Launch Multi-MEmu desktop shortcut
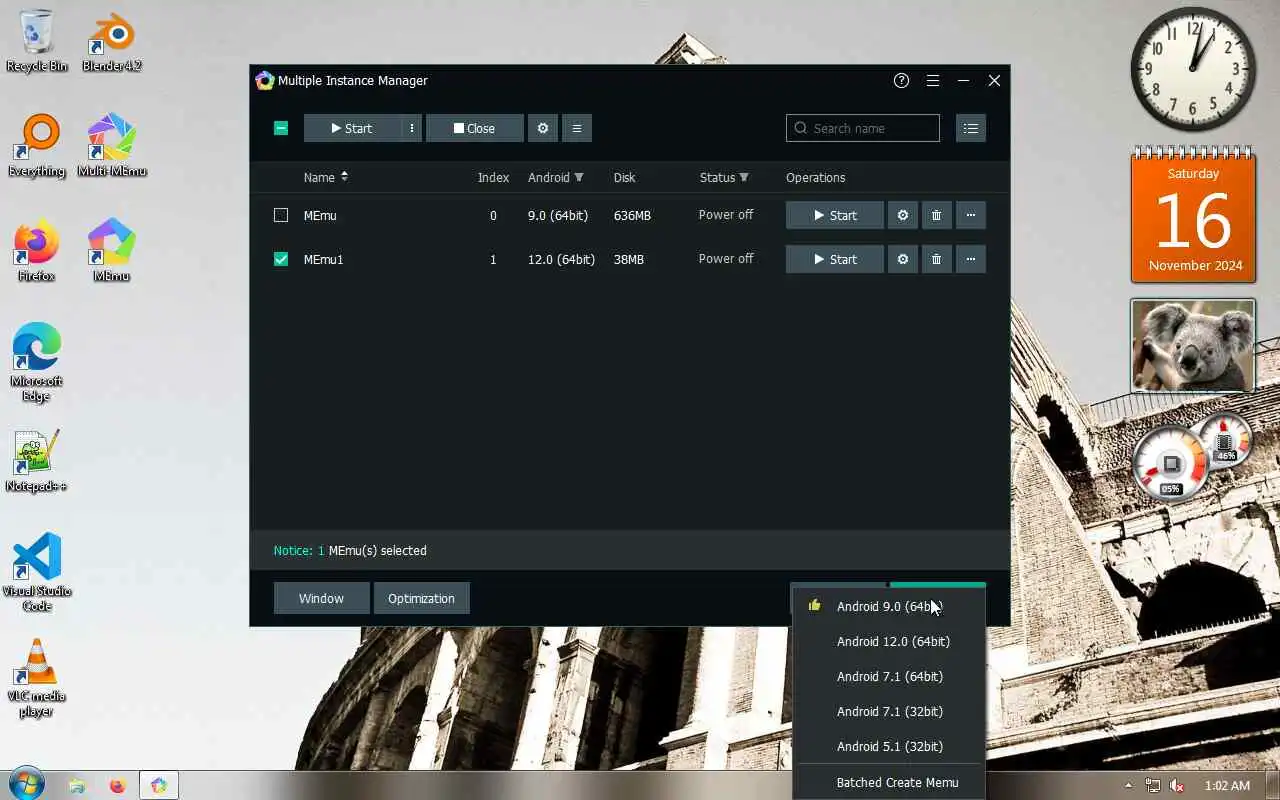 [111, 147]
